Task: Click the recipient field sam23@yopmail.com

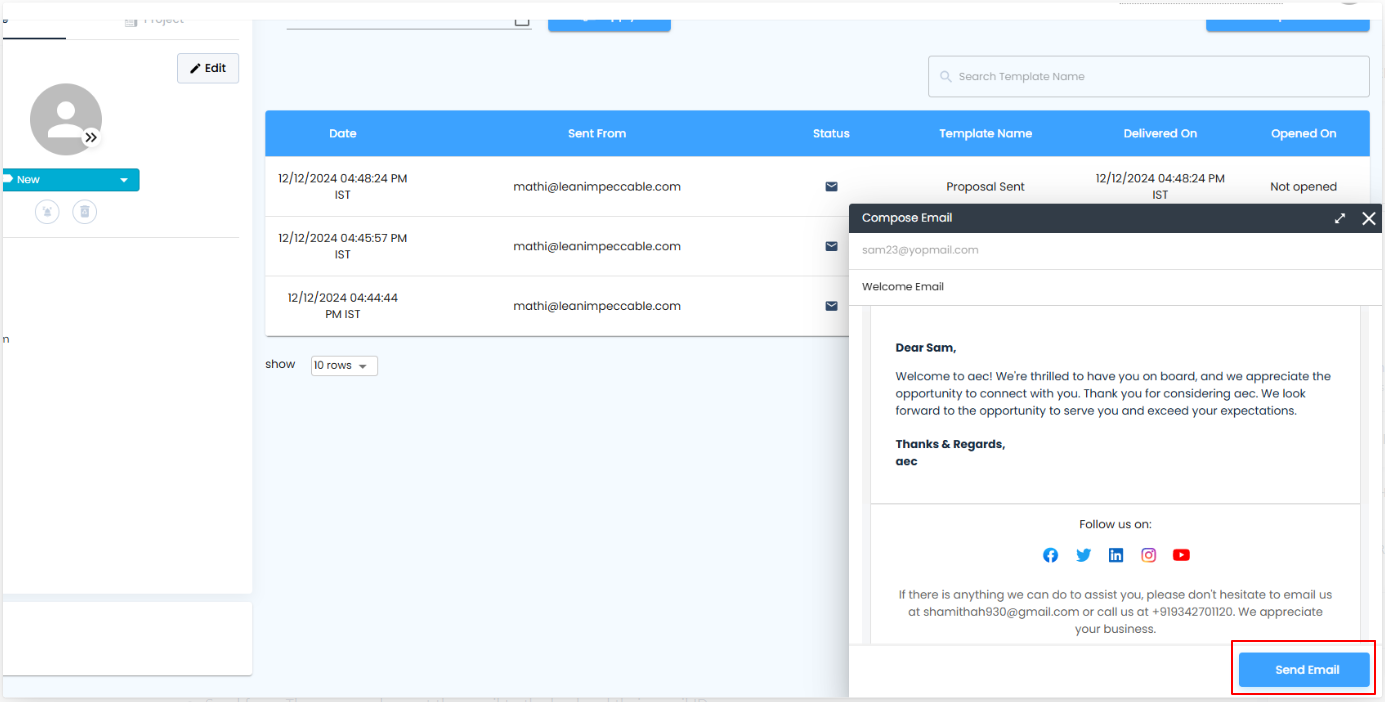Action: (x=1115, y=250)
